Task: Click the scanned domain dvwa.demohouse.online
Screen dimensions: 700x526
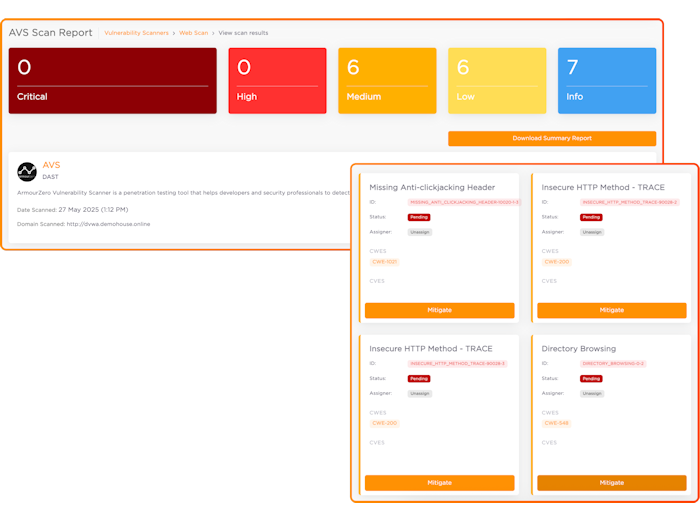Action: tap(108, 224)
